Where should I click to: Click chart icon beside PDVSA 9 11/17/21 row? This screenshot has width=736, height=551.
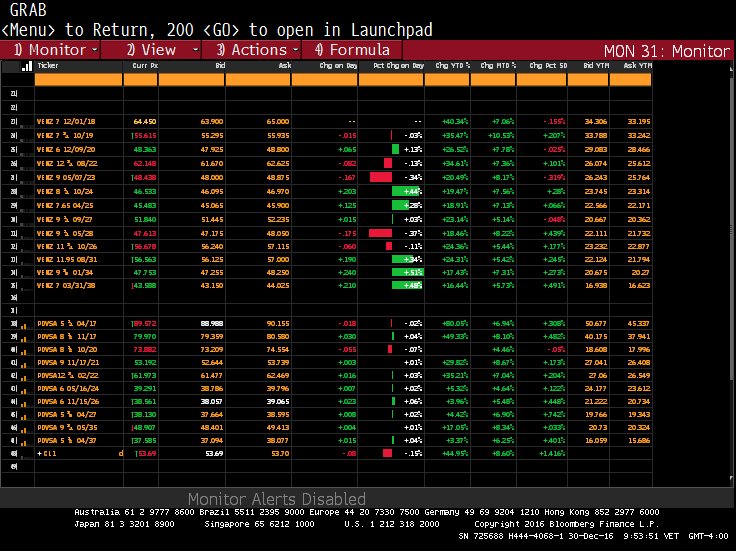(24, 363)
